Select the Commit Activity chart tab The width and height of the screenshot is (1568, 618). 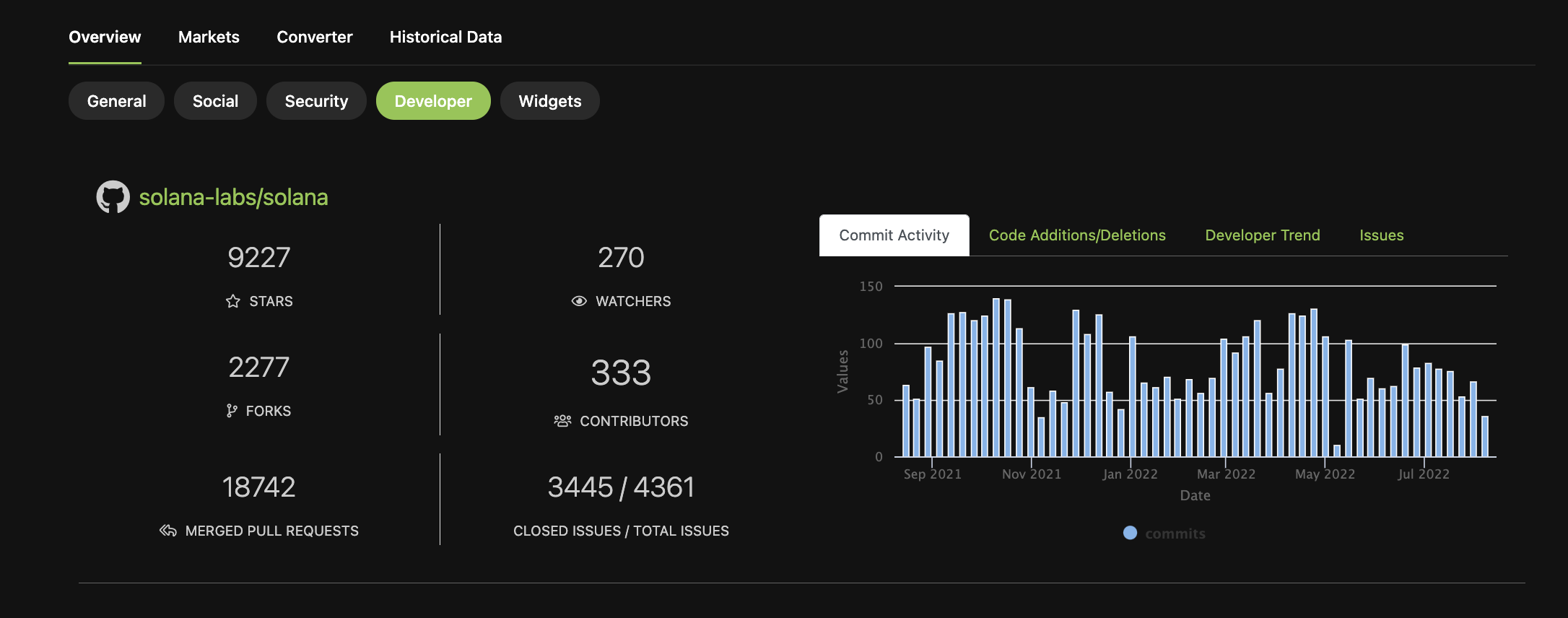894,235
